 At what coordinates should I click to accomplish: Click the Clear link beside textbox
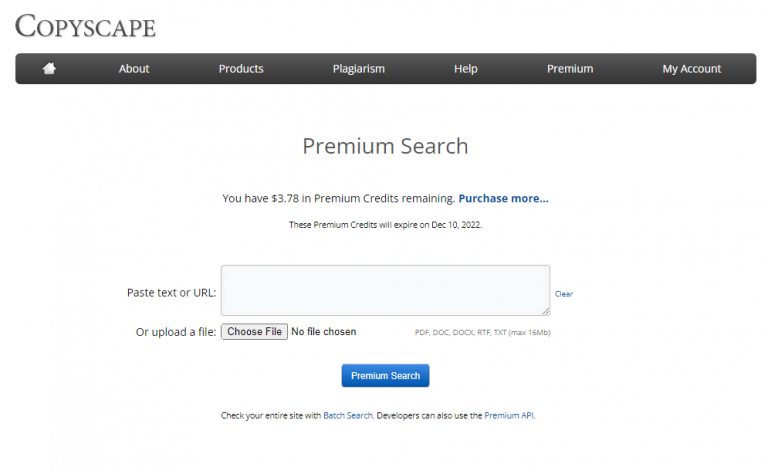tap(564, 294)
